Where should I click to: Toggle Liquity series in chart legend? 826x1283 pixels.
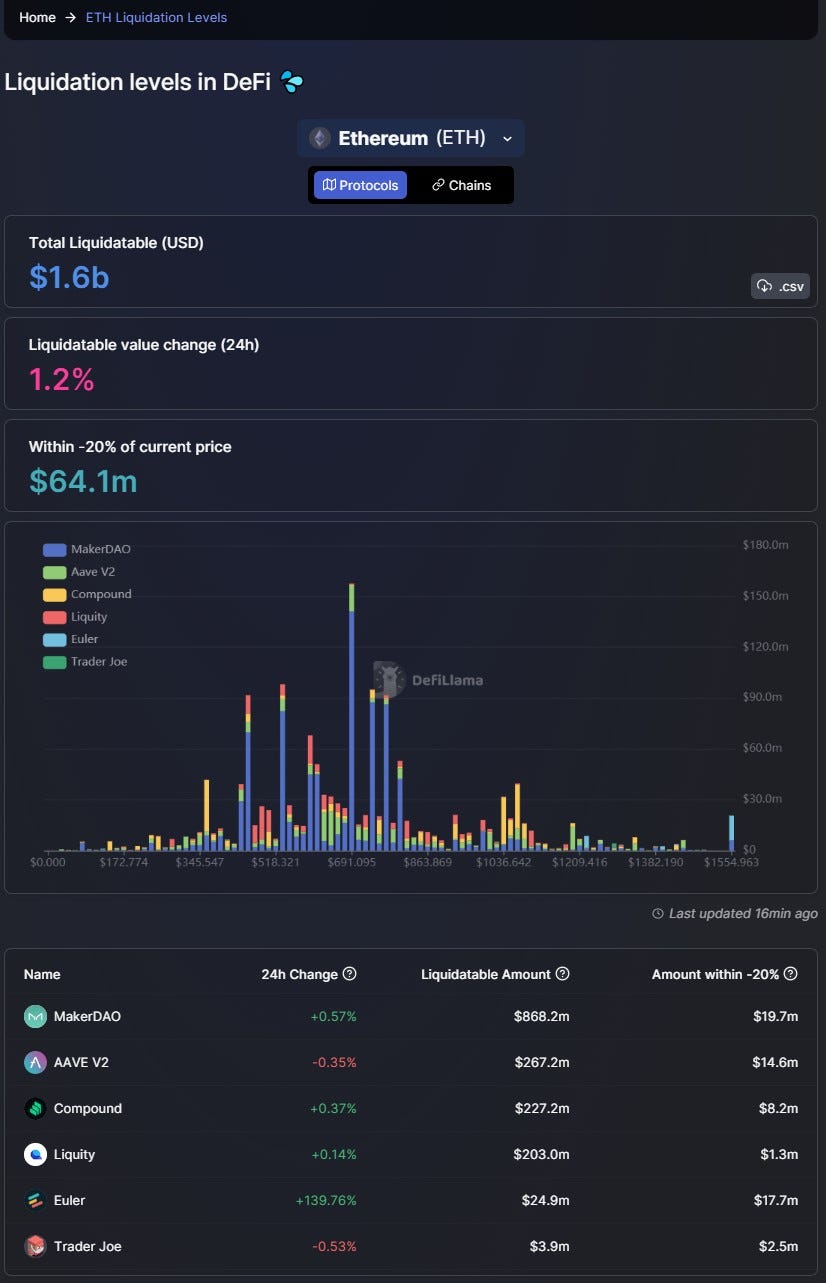coord(75,617)
